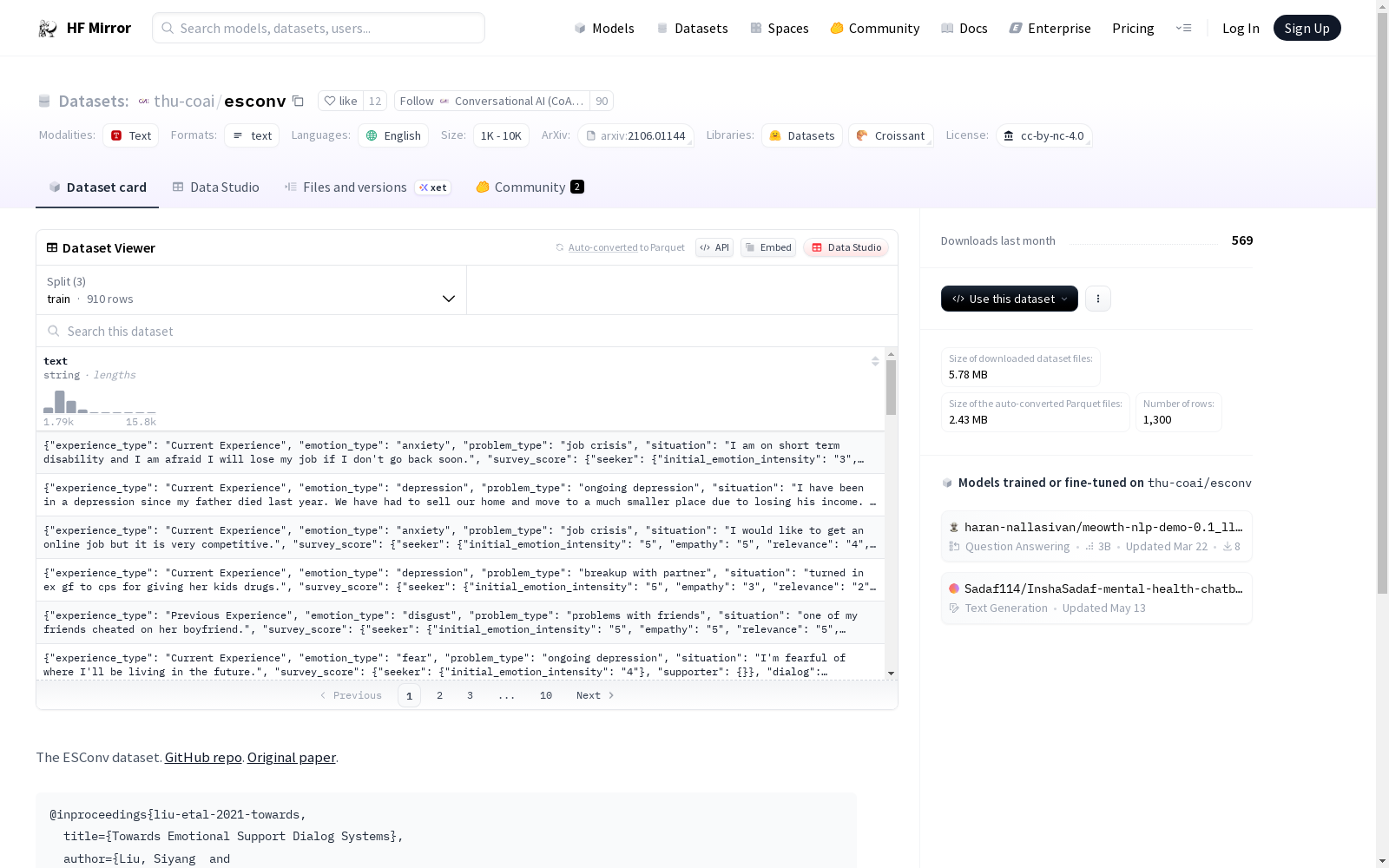This screenshot has width=1389, height=868.
Task: Open the row about getting an online job
Action: tap(460, 537)
